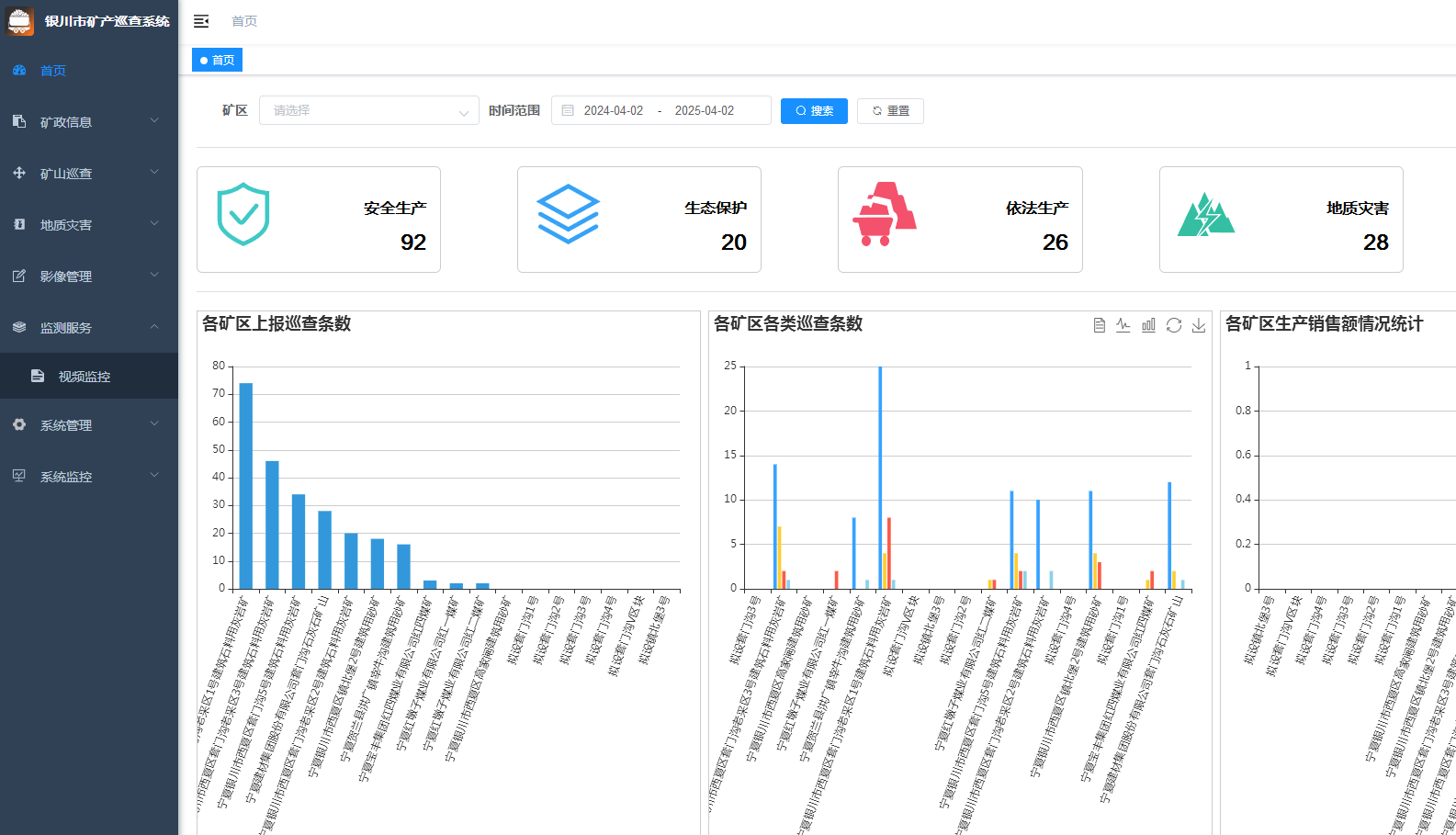This screenshot has width=1456, height=835.
Task: Click the start date 2024-04-02 field
Action: point(614,110)
